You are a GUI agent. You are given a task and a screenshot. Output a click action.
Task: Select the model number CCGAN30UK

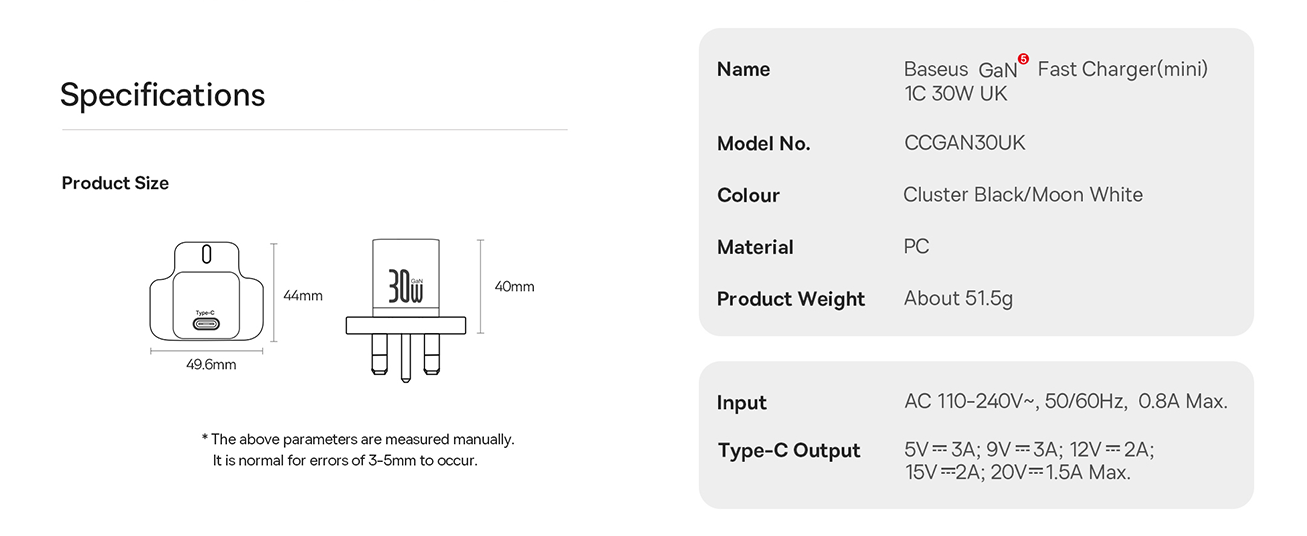[964, 143]
